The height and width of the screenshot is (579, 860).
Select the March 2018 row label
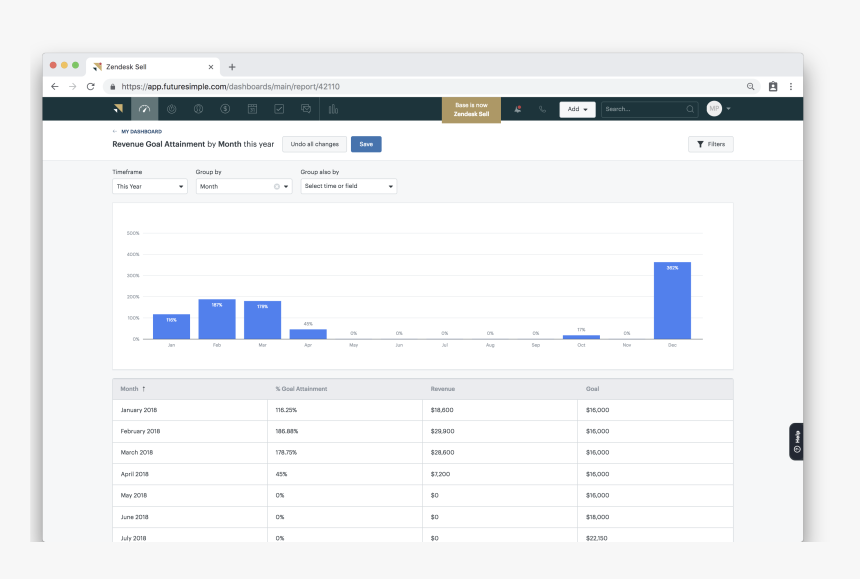point(137,453)
